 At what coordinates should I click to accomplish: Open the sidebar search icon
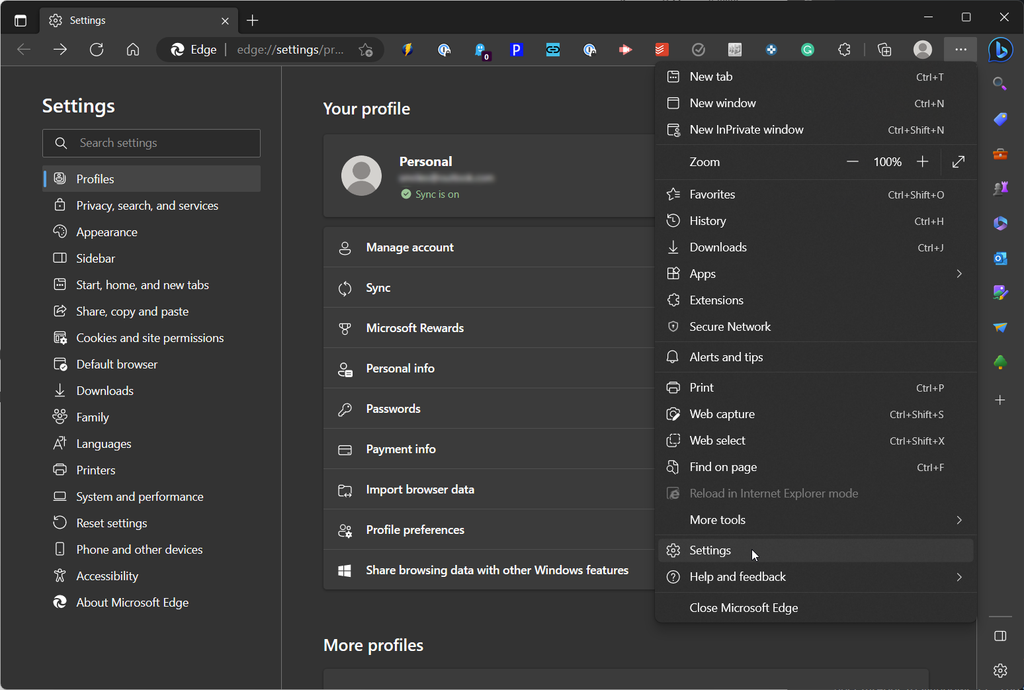point(1001,83)
